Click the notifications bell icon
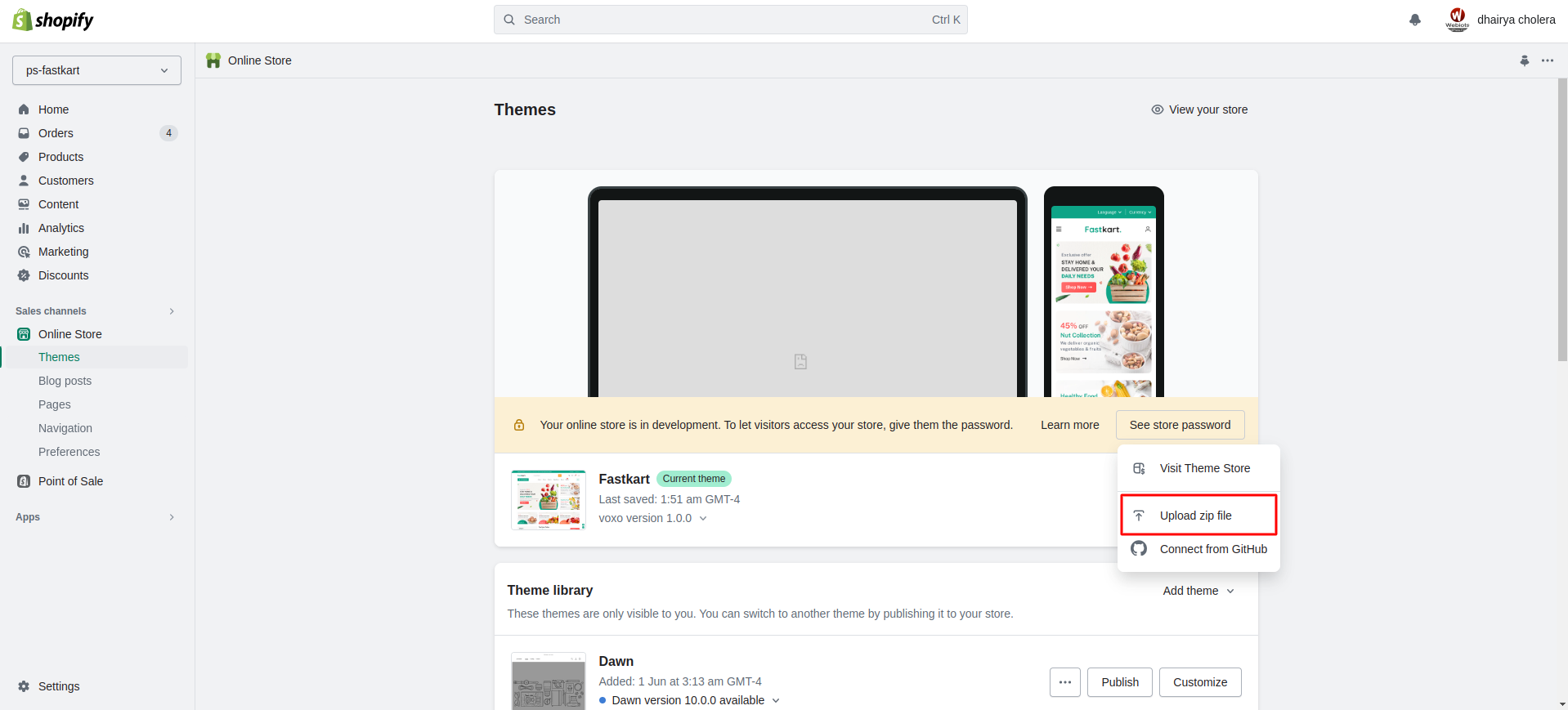Viewport: 1568px width, 710px height. 1414,20
